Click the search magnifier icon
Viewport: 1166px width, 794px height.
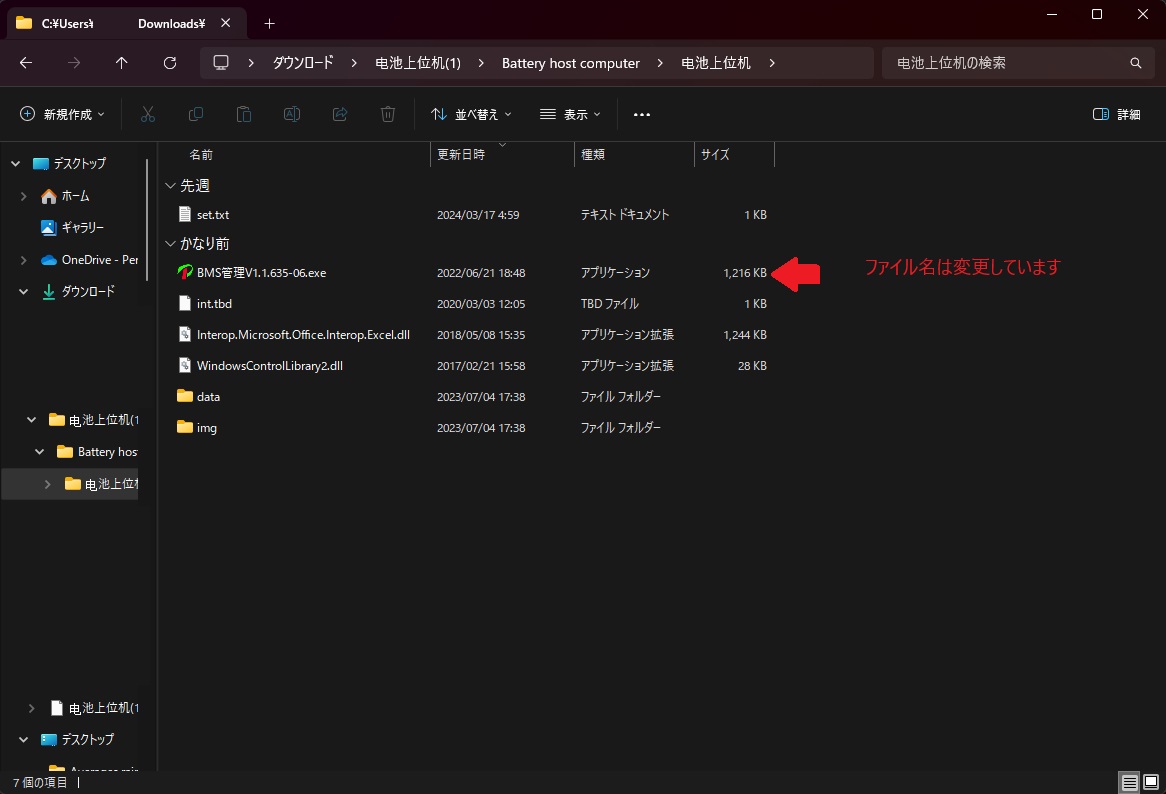1136,63
